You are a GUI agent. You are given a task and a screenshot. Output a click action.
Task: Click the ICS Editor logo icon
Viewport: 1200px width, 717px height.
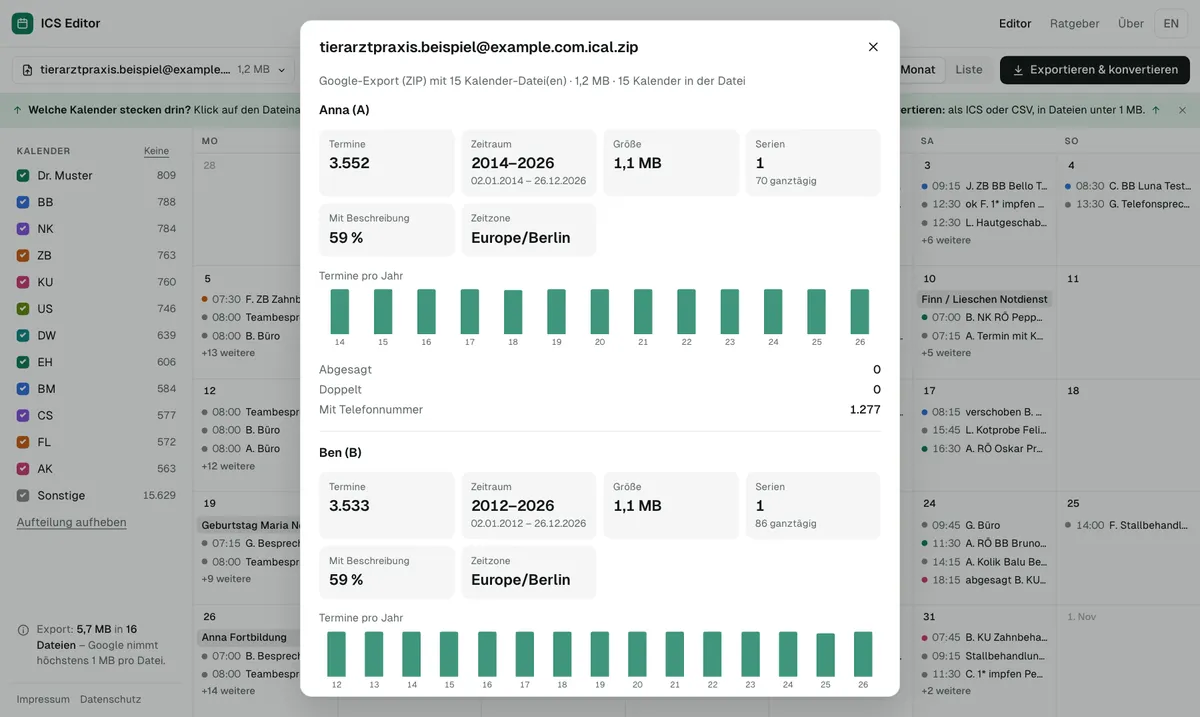point(22,23)
